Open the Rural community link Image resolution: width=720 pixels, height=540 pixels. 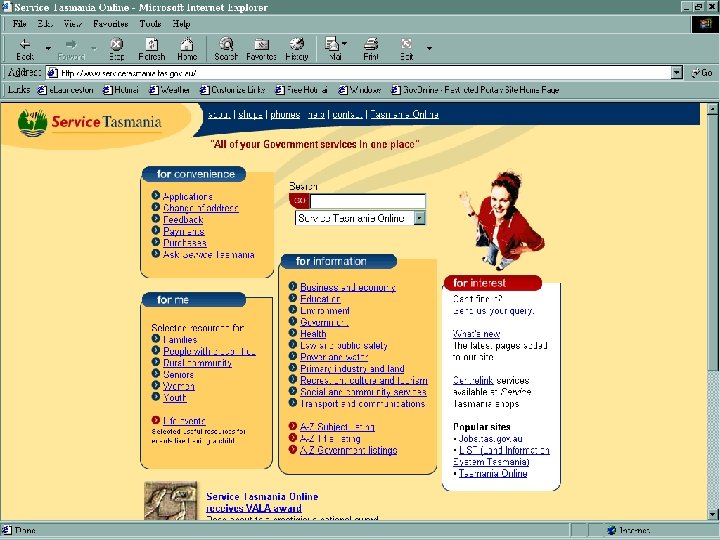197,363
